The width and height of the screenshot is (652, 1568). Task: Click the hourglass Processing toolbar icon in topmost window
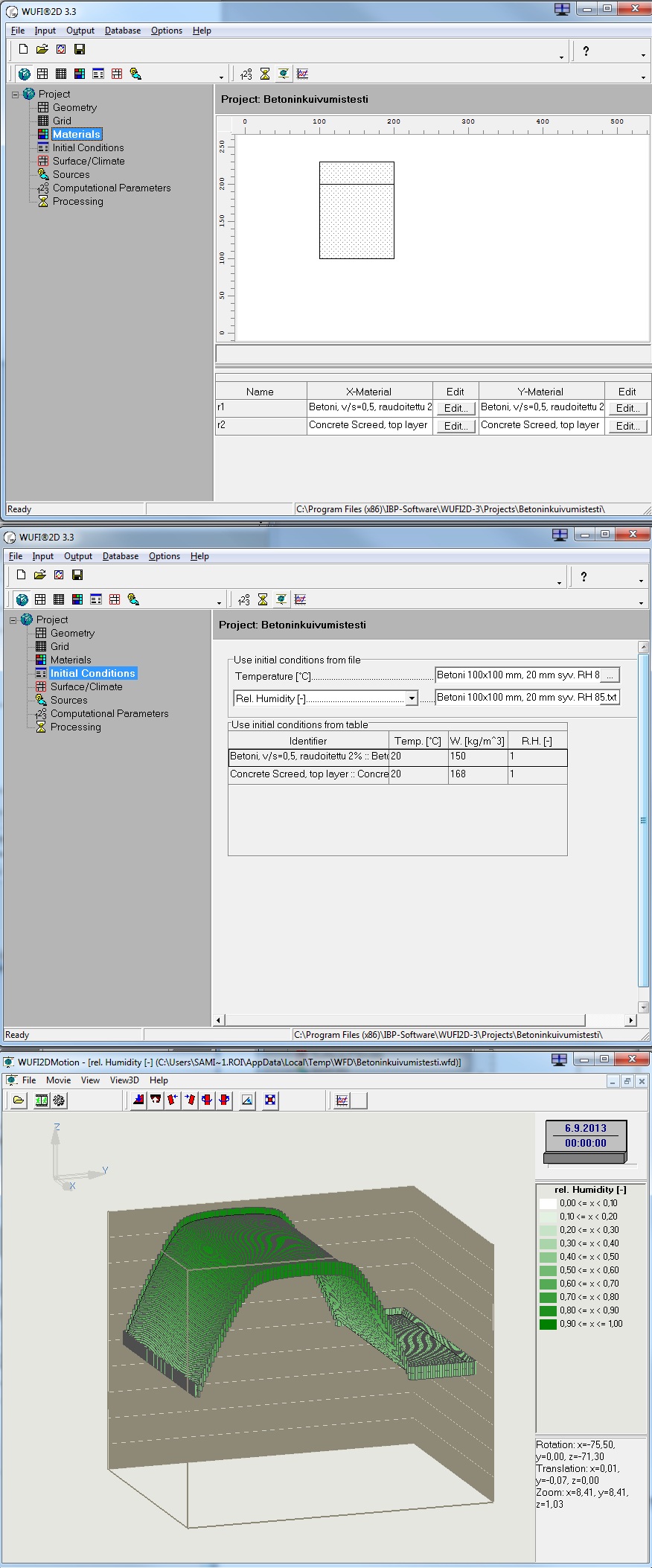[264, 74]
